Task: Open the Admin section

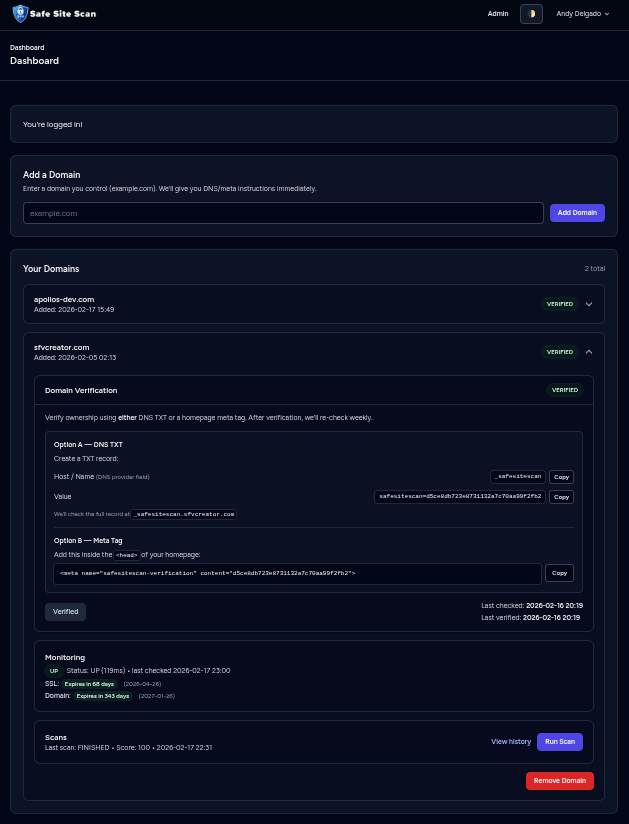Action: coord(497,13)
